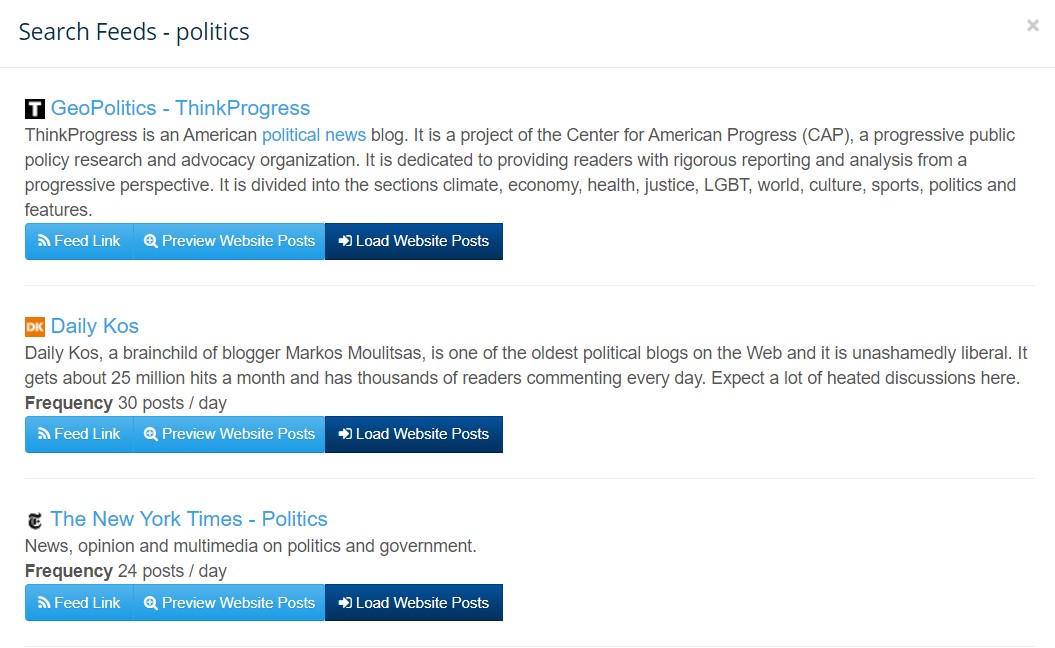Preview Website Posts for Daily Kos
The height and width of the screenshot is (648, 1055).
229,434
